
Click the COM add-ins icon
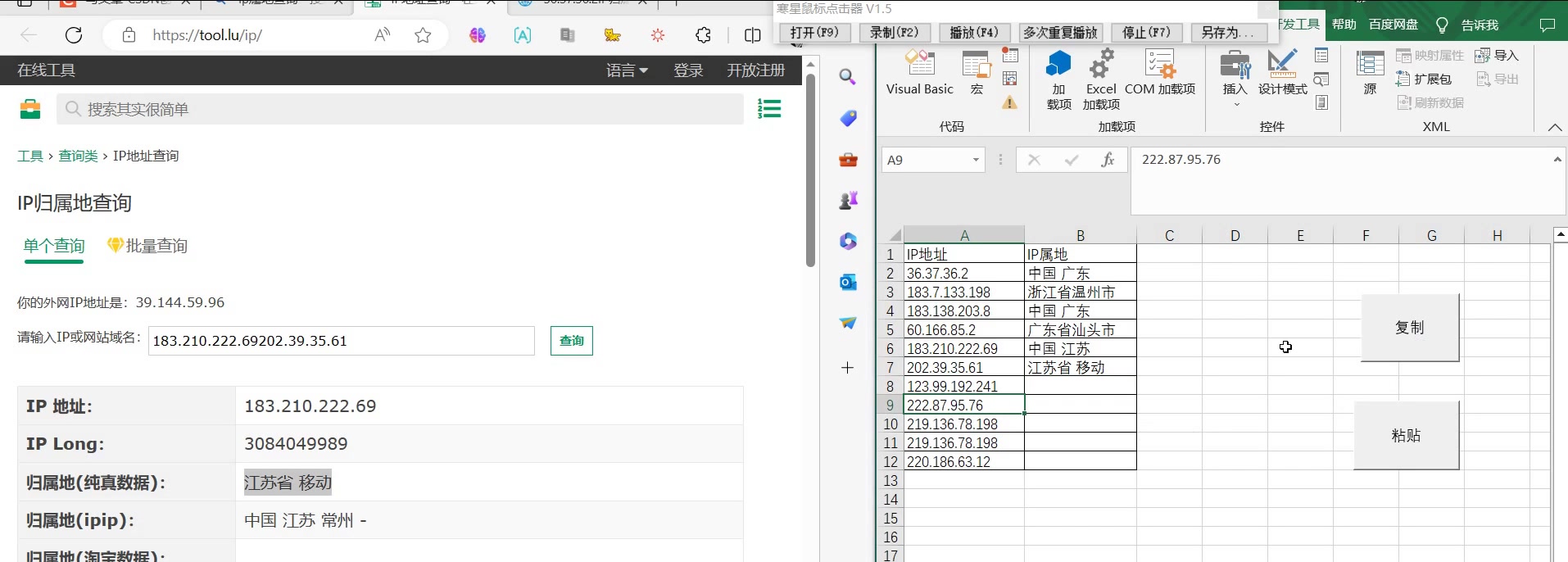(x=1159, y=74)
